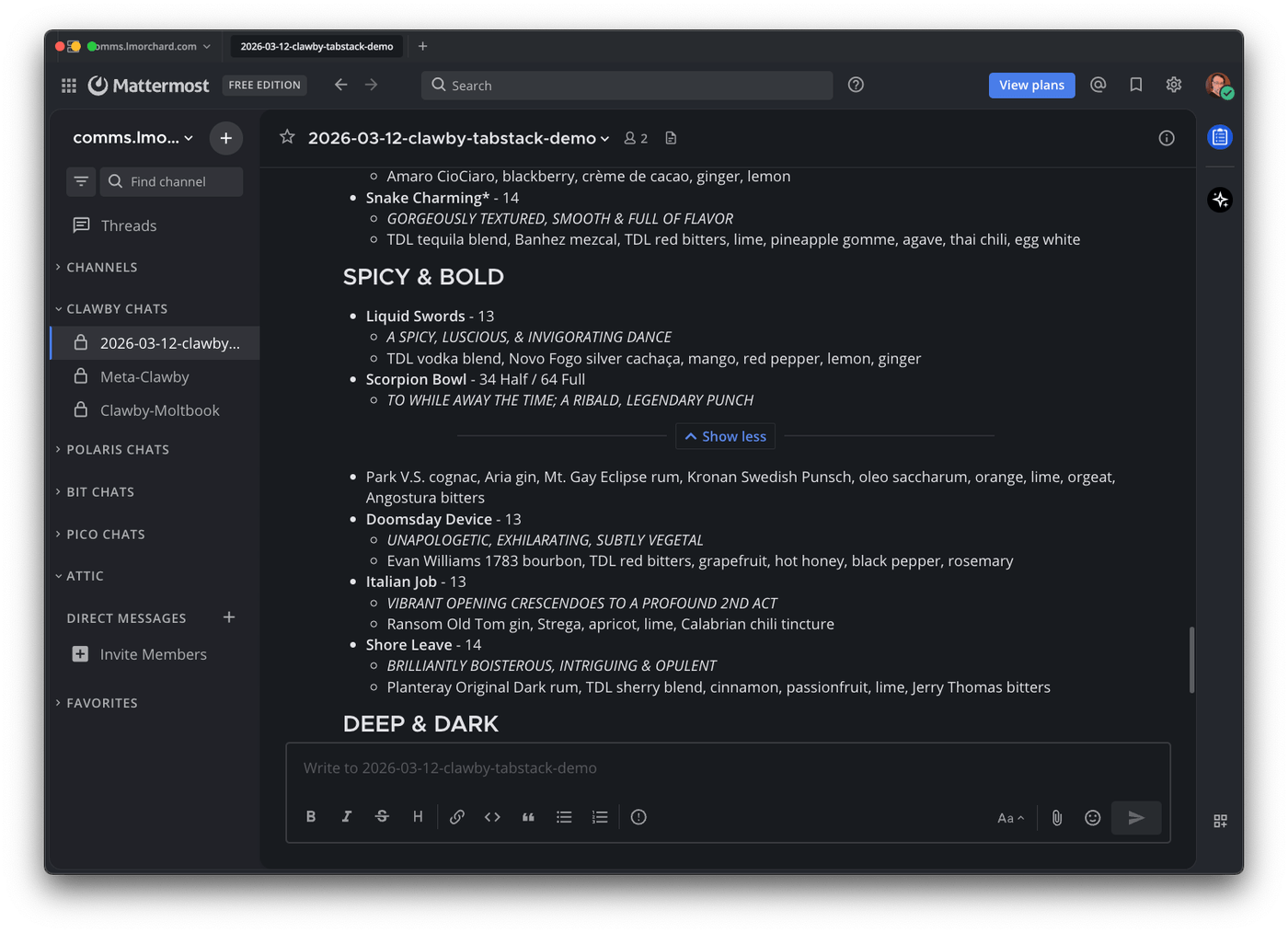1288x933 pixels.
Task: Click Show less to collapse the message
Action: (x=725, y=436)
